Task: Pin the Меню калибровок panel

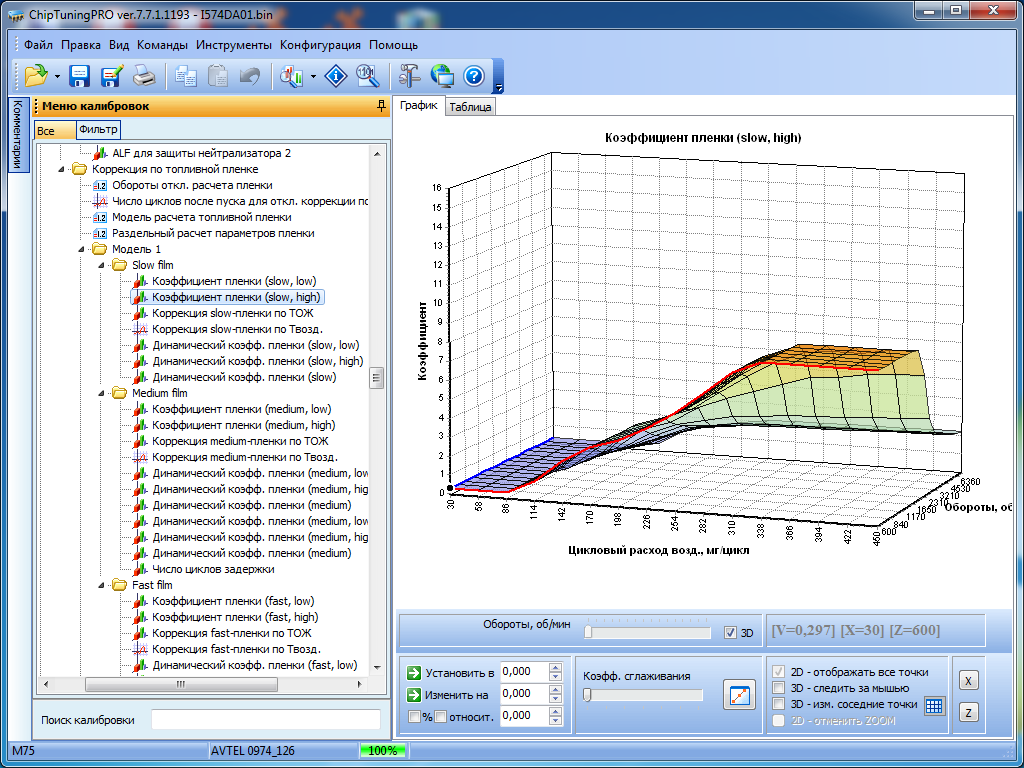Action: tap(380, 105)
